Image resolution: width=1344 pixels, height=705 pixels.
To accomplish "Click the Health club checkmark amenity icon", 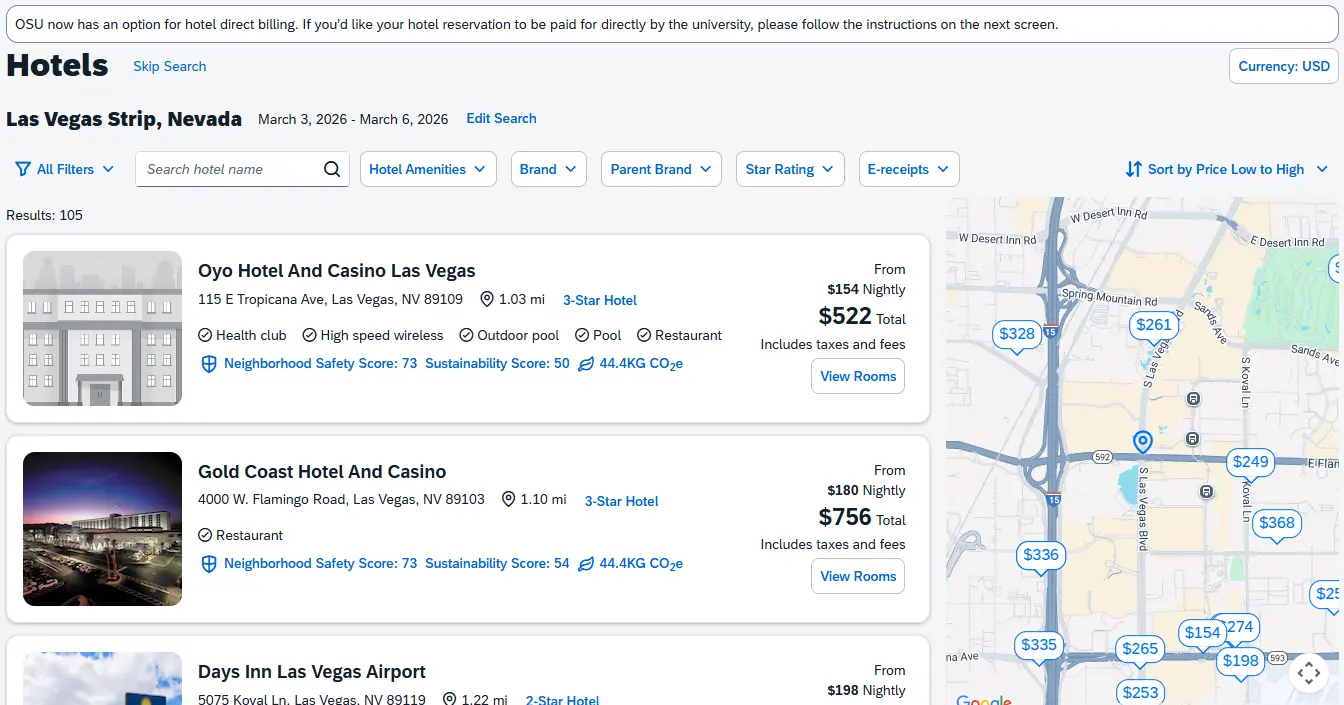I will (205, 335).
